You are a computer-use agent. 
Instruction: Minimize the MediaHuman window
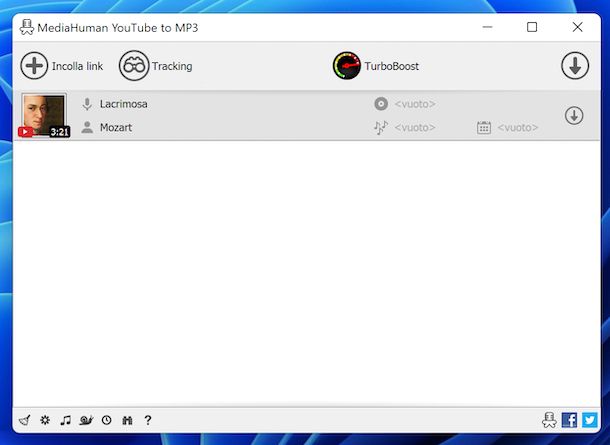(487, 27)
